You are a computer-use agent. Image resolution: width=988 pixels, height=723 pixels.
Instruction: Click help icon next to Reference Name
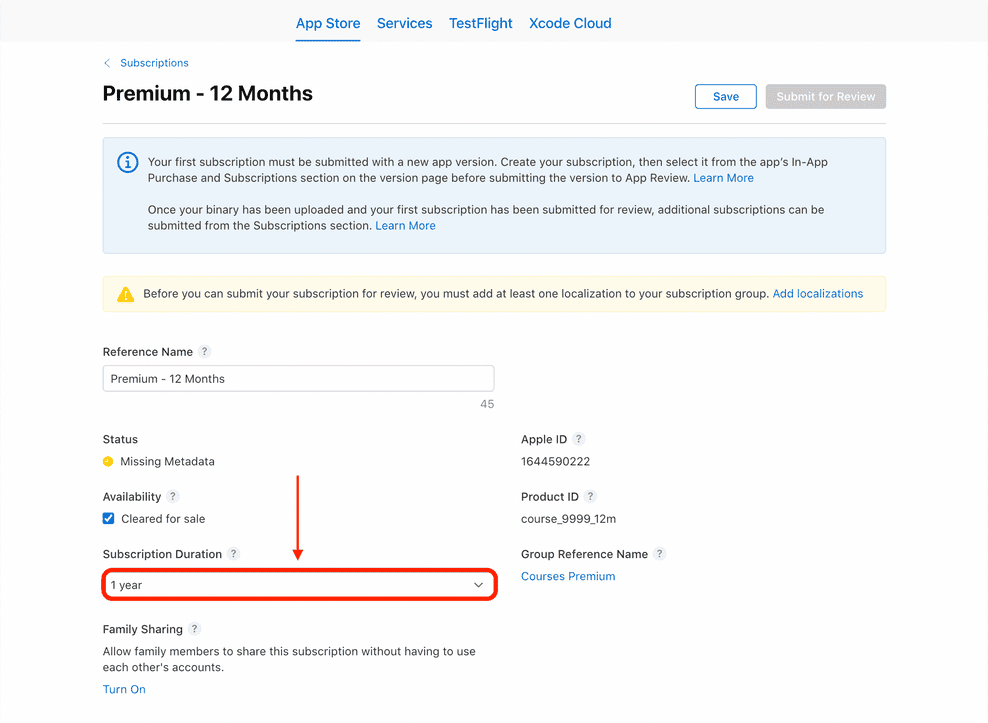[204, 352]
